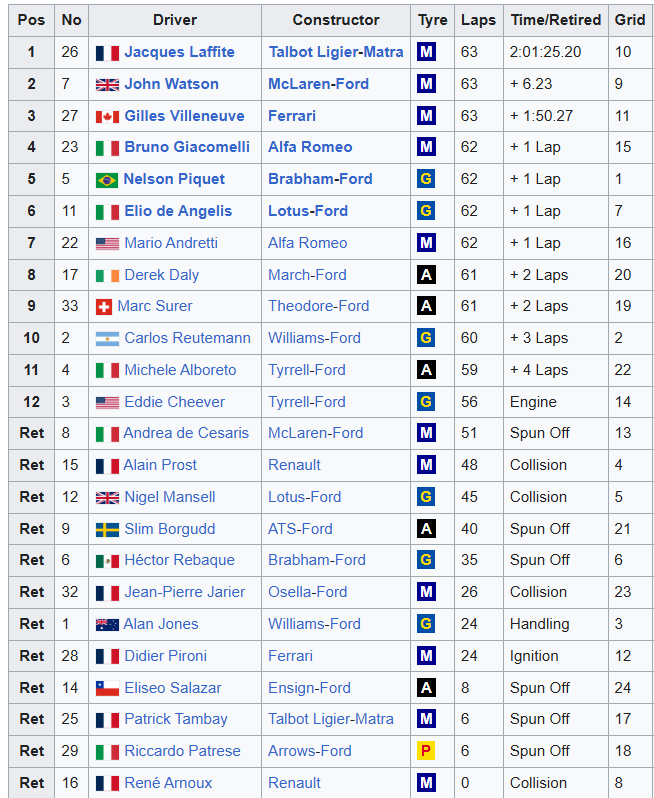Viewport: 654px width, 798px height.
Task: Follow the Carlos Reutemann link
Action: [x=187, y=338]
